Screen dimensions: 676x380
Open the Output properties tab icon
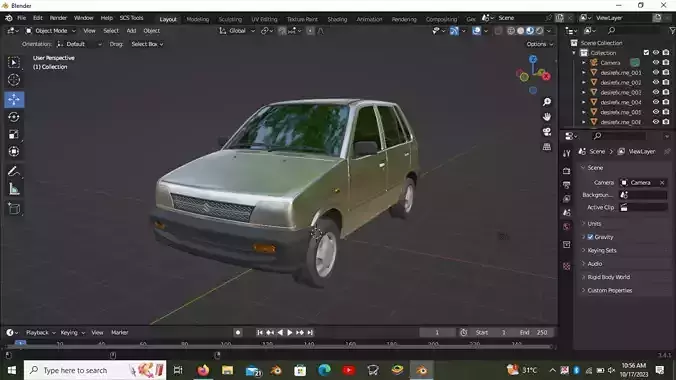(x=566, y=185)
